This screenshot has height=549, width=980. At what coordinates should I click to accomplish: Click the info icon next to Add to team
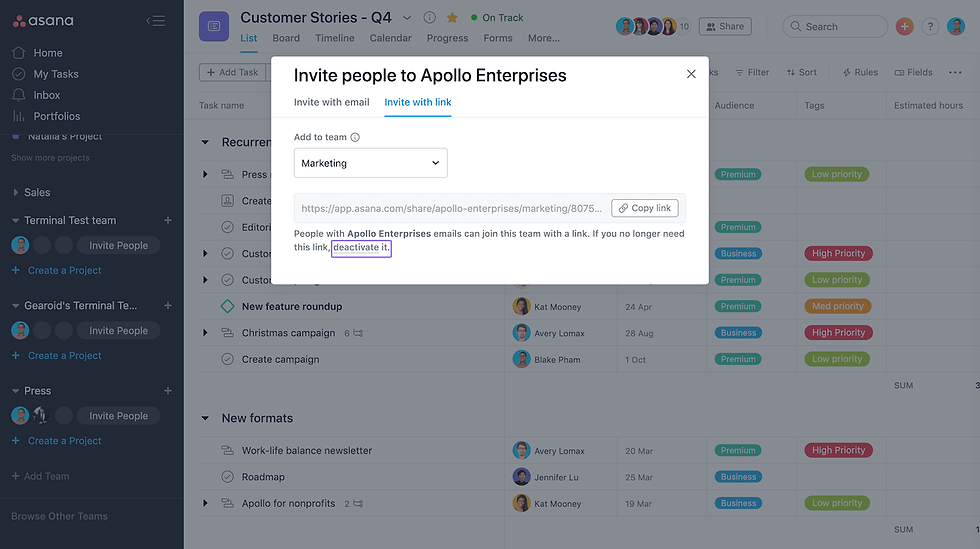click(355, 137)
